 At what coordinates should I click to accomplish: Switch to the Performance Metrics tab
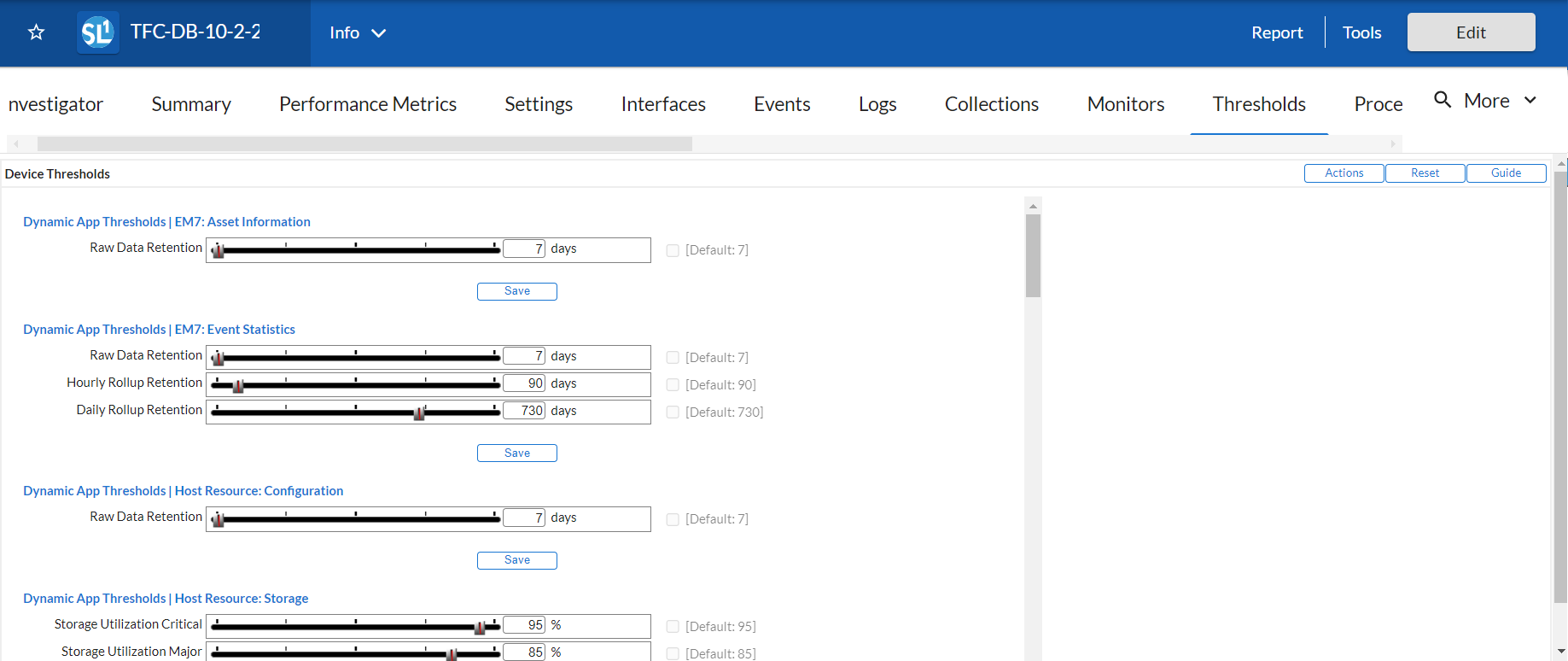368,104
